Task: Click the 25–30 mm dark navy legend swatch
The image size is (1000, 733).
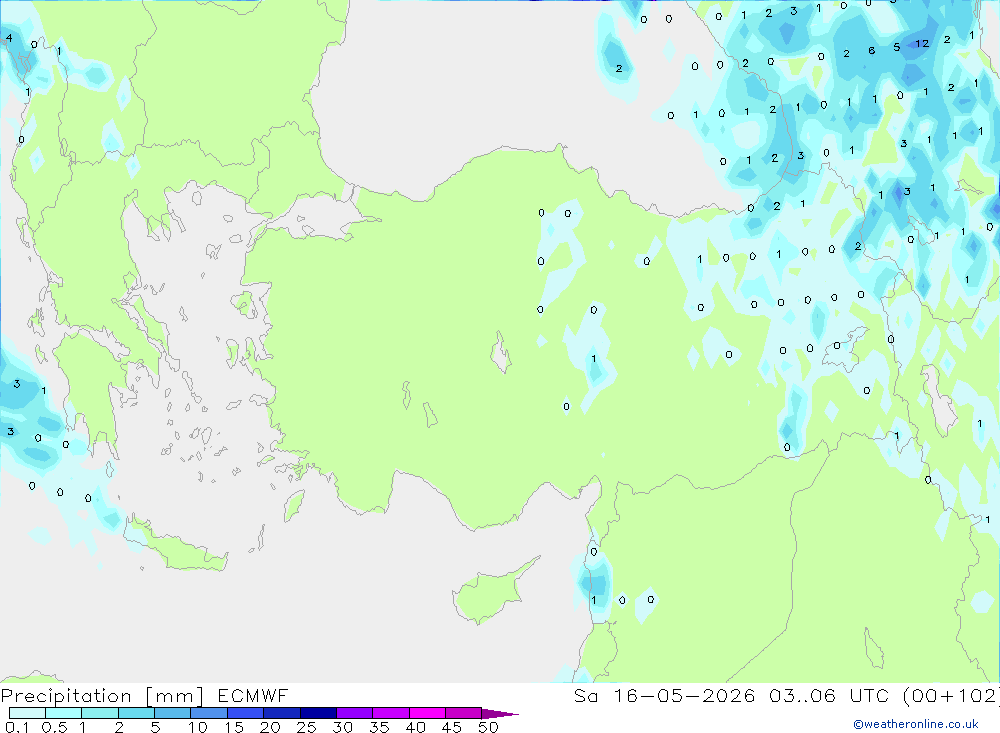Action: [x=318, y=713]
